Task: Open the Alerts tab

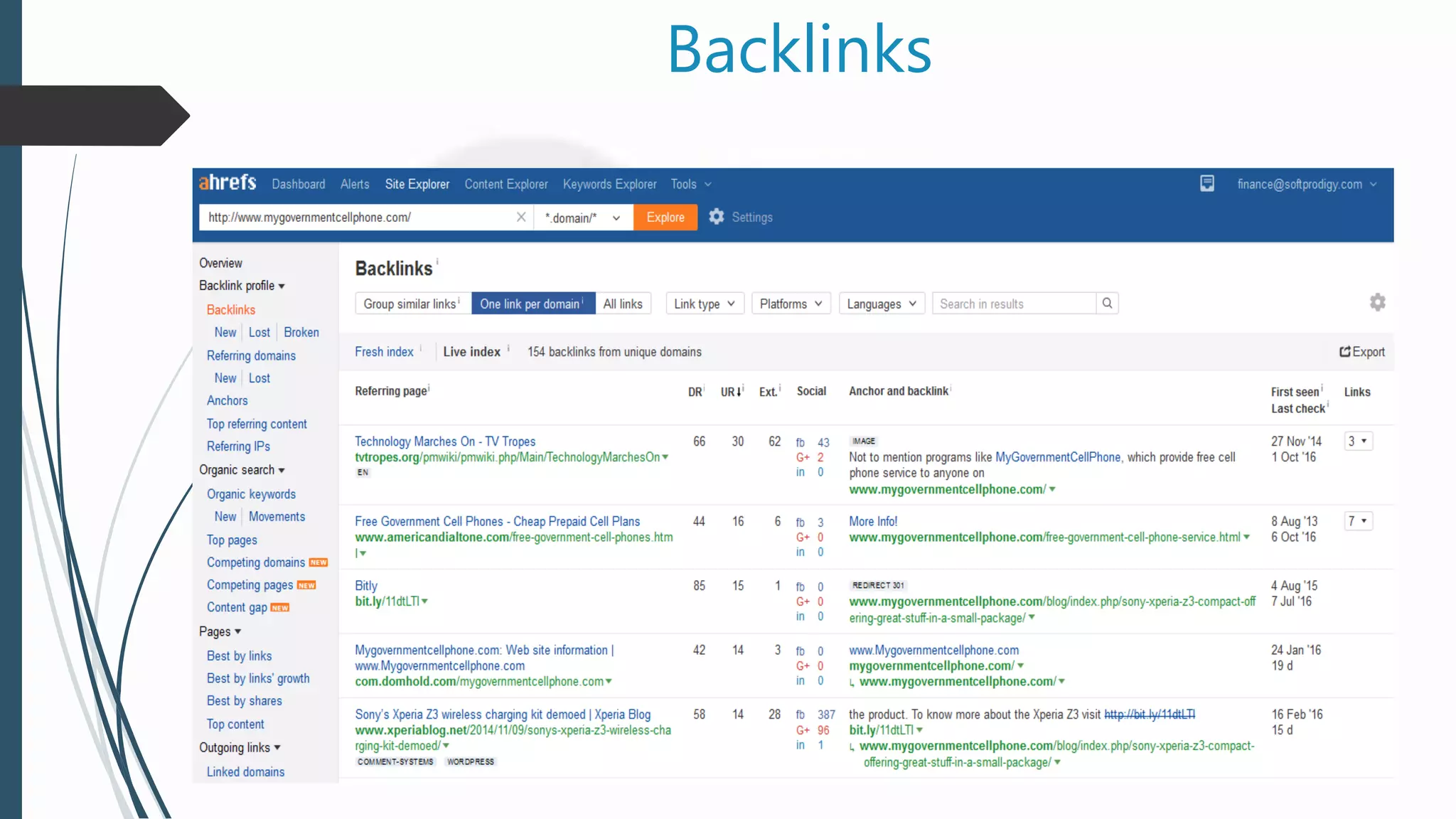Action: click(x=355, y=184)
